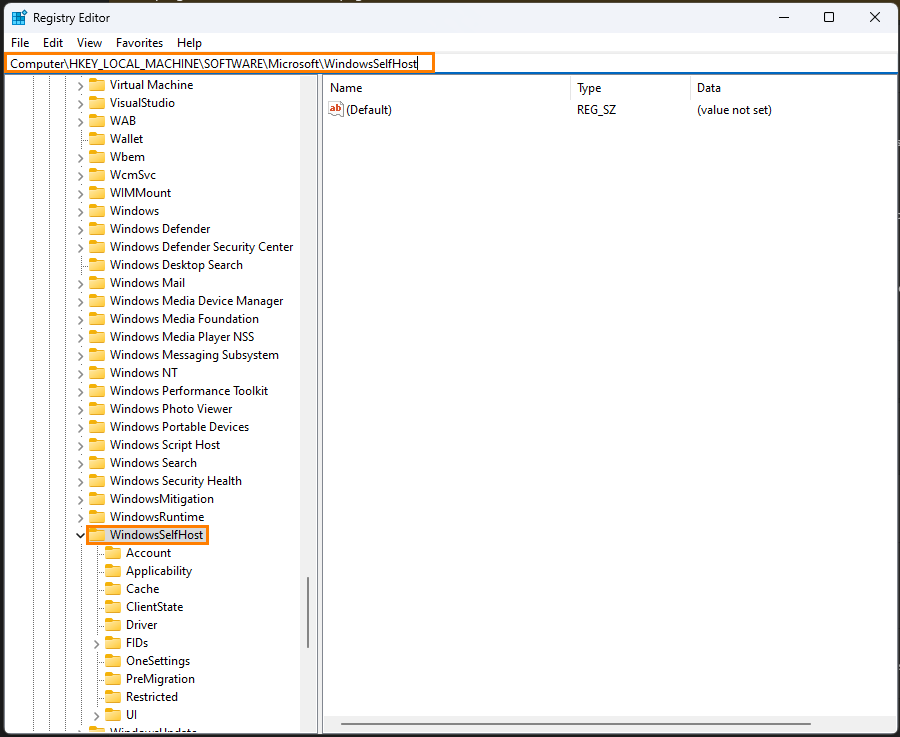Image resolution: width=900 pixels, height=737 pixels.
Task: Select the WindowsSelfHost key label
Action: pos(156,535)
